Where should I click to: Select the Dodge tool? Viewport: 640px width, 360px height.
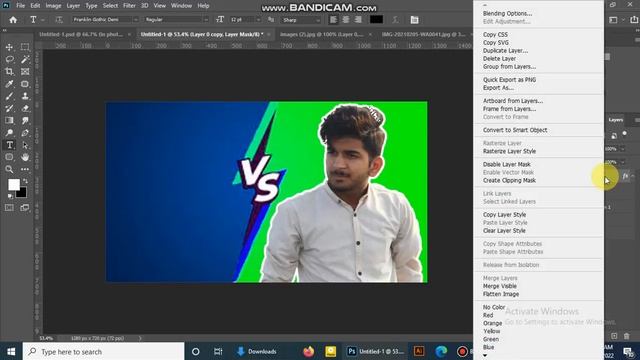(9, 133)
